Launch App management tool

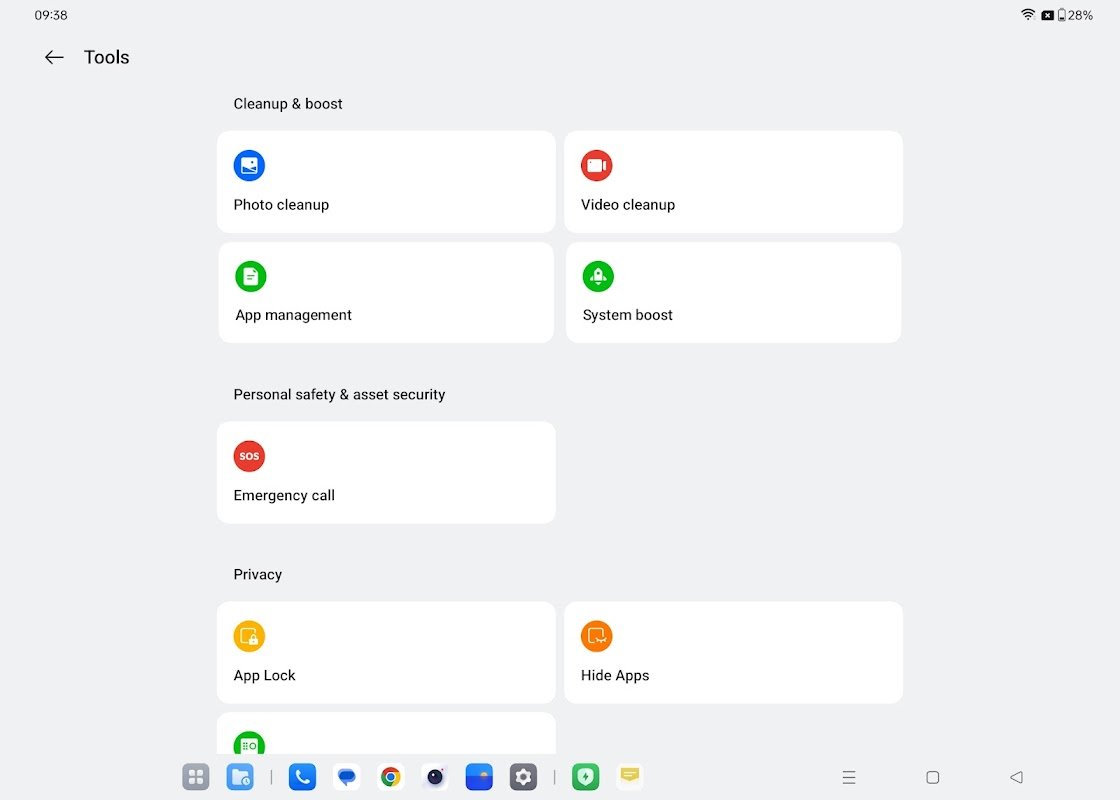coord(386,292)
